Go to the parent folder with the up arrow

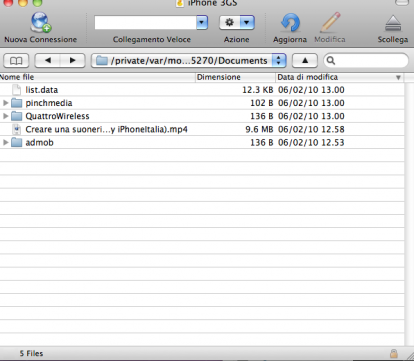point(305,61)
